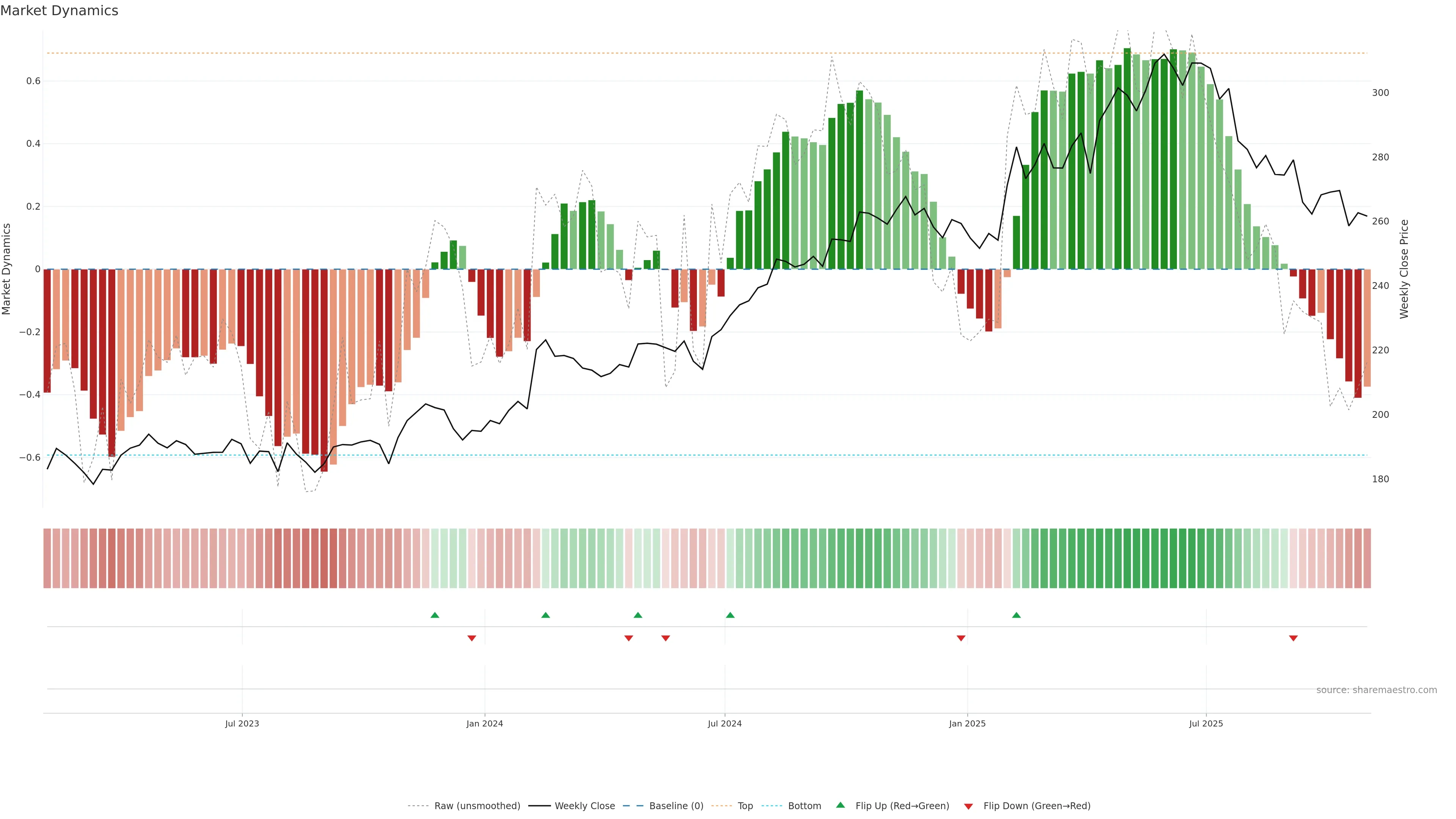Click the 300 tick on the price axis
This screenshot has height=819, width=1456.
click(x=1380, y=93)
